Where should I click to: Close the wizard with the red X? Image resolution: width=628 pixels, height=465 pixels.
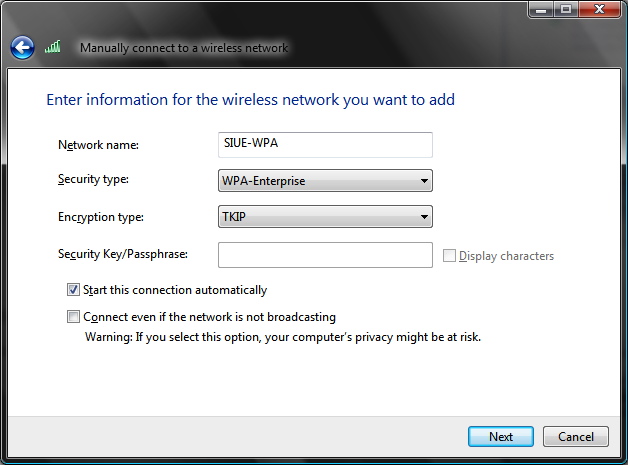pos(598,9)
